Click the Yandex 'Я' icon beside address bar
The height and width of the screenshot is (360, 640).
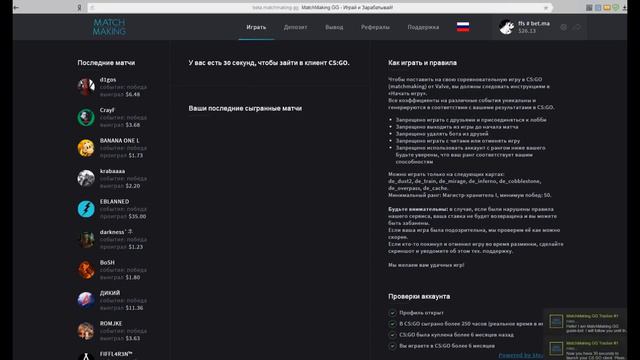point(79,7)
